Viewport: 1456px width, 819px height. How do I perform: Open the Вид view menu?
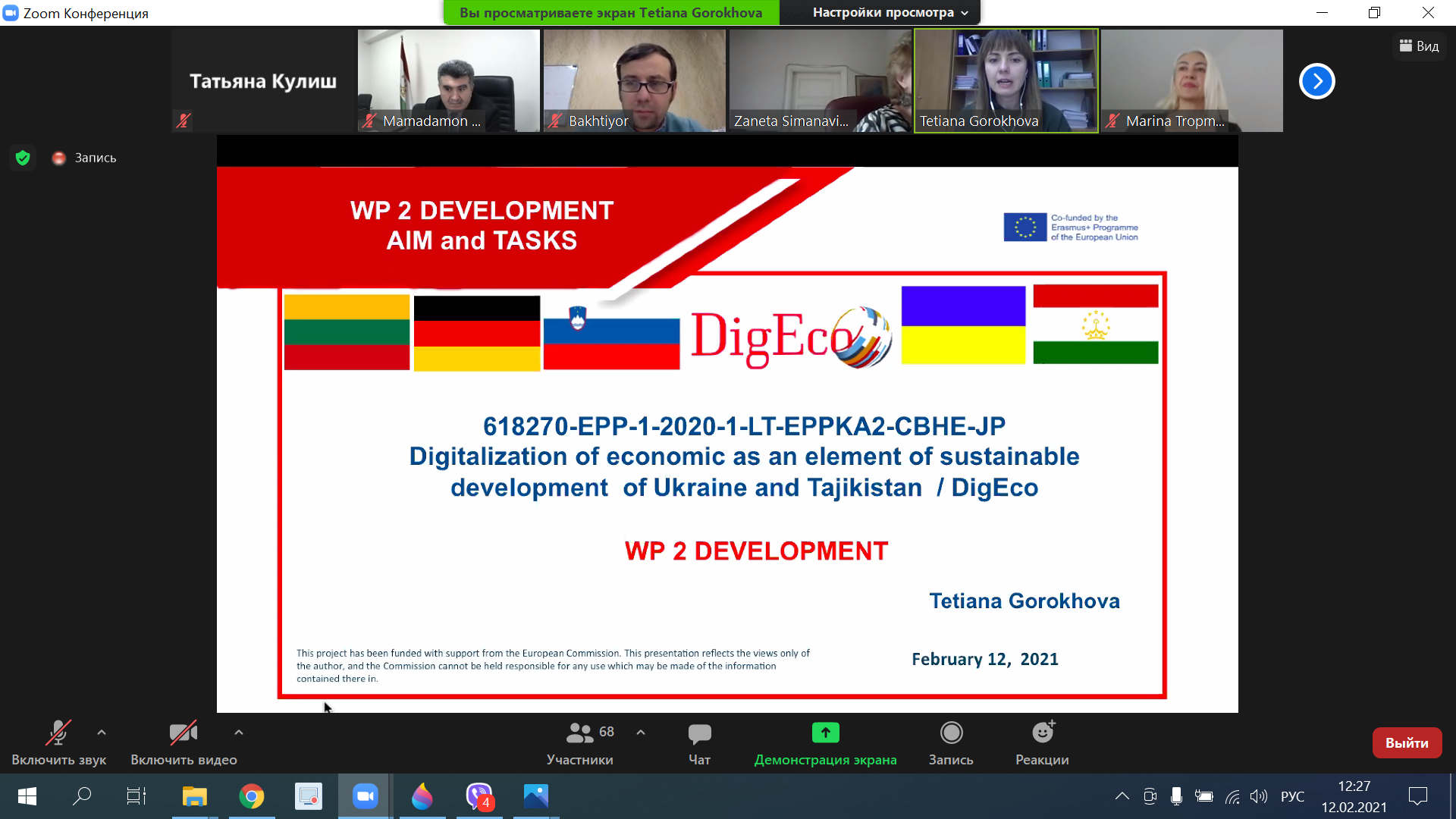[1419, 46]
